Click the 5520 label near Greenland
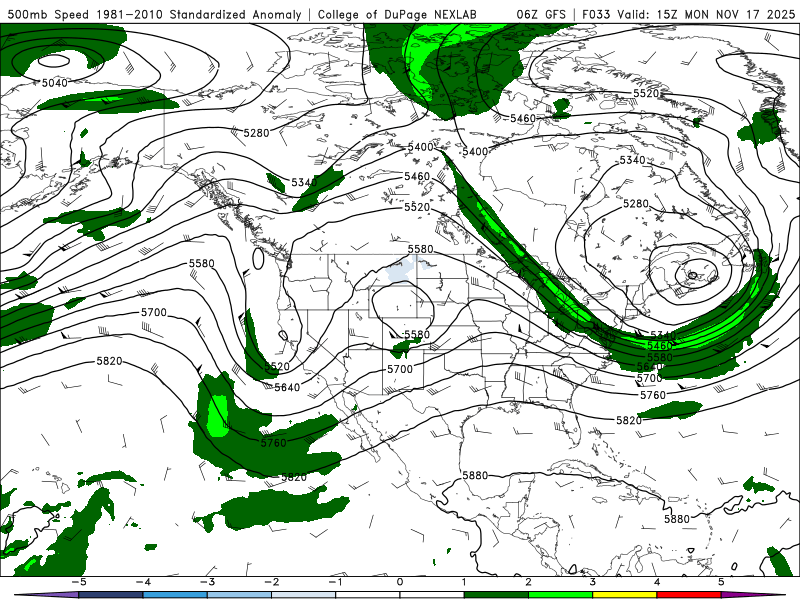This screenshot has height=600, width=800. pos(646,93)
